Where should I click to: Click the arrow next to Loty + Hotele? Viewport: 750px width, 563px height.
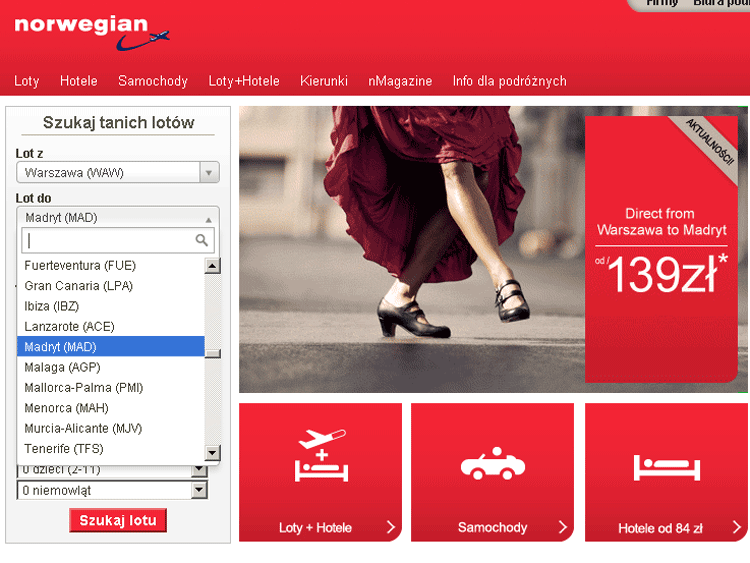(x=391, y=527)
